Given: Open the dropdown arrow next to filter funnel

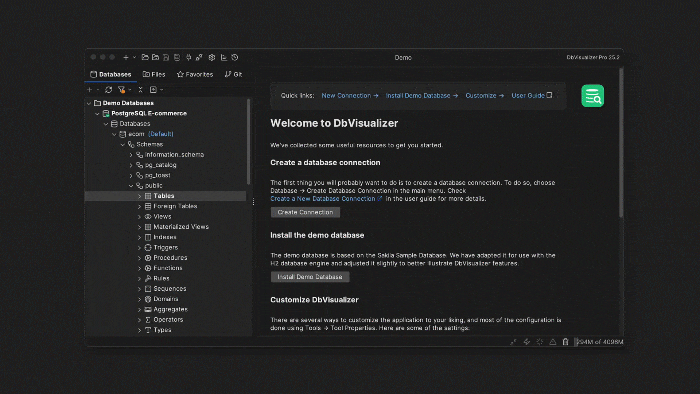Looking at the screenshot, I should pos(130,90).
